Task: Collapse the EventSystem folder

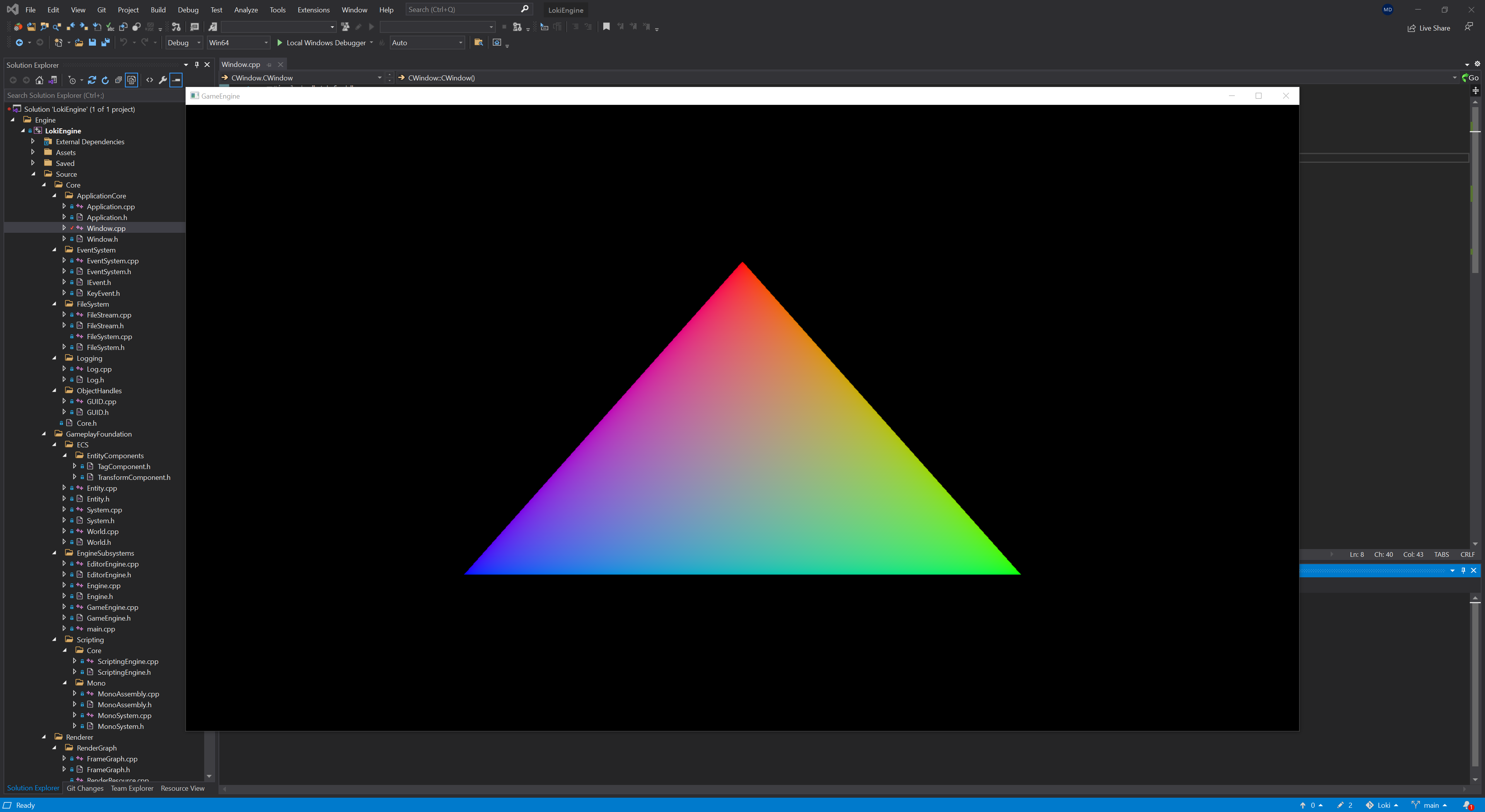Action: 55,249
